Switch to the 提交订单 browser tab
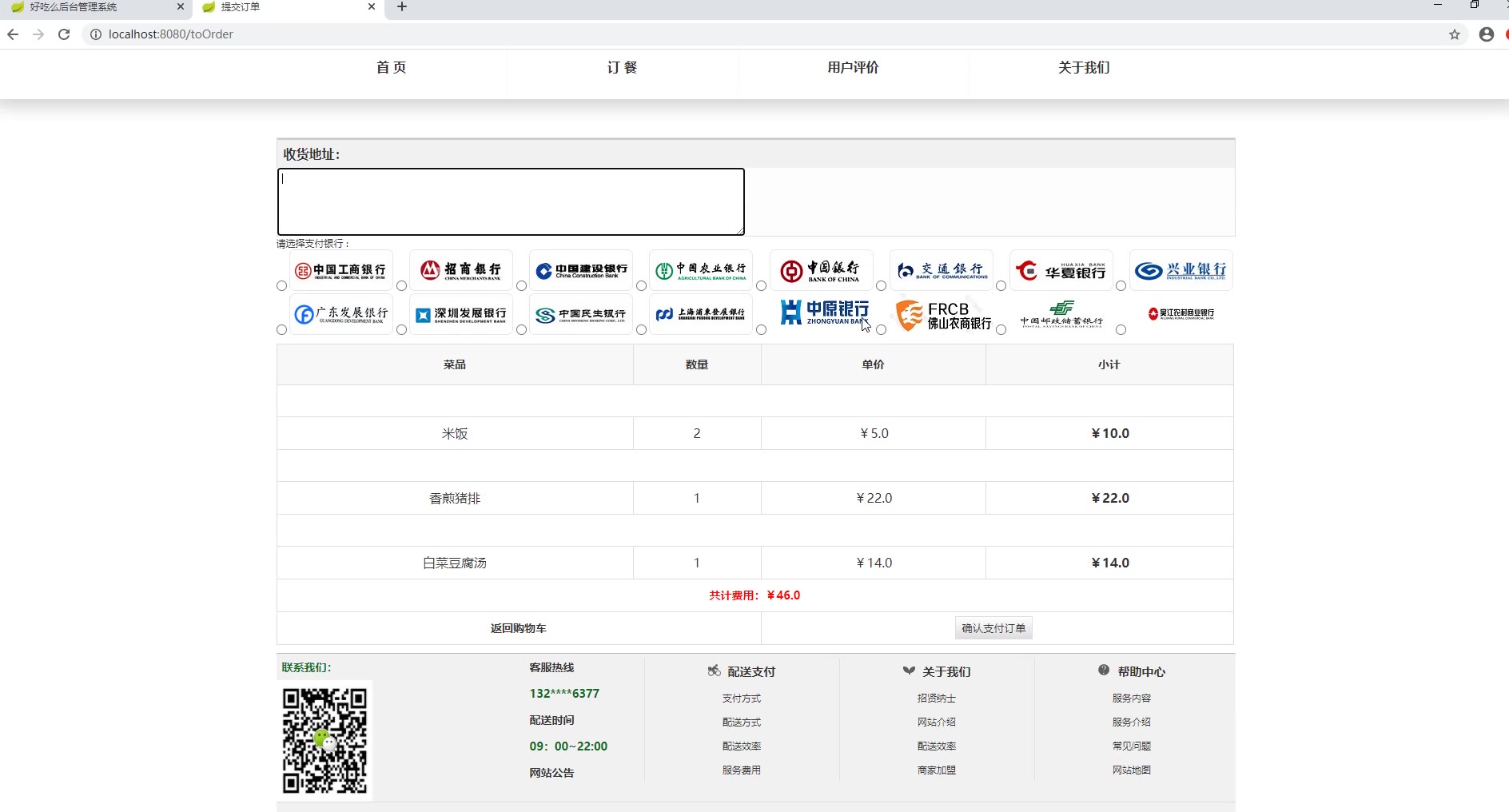Viewport: 1509px width, 812px height. pyautogui.click(x=288, y=7)
